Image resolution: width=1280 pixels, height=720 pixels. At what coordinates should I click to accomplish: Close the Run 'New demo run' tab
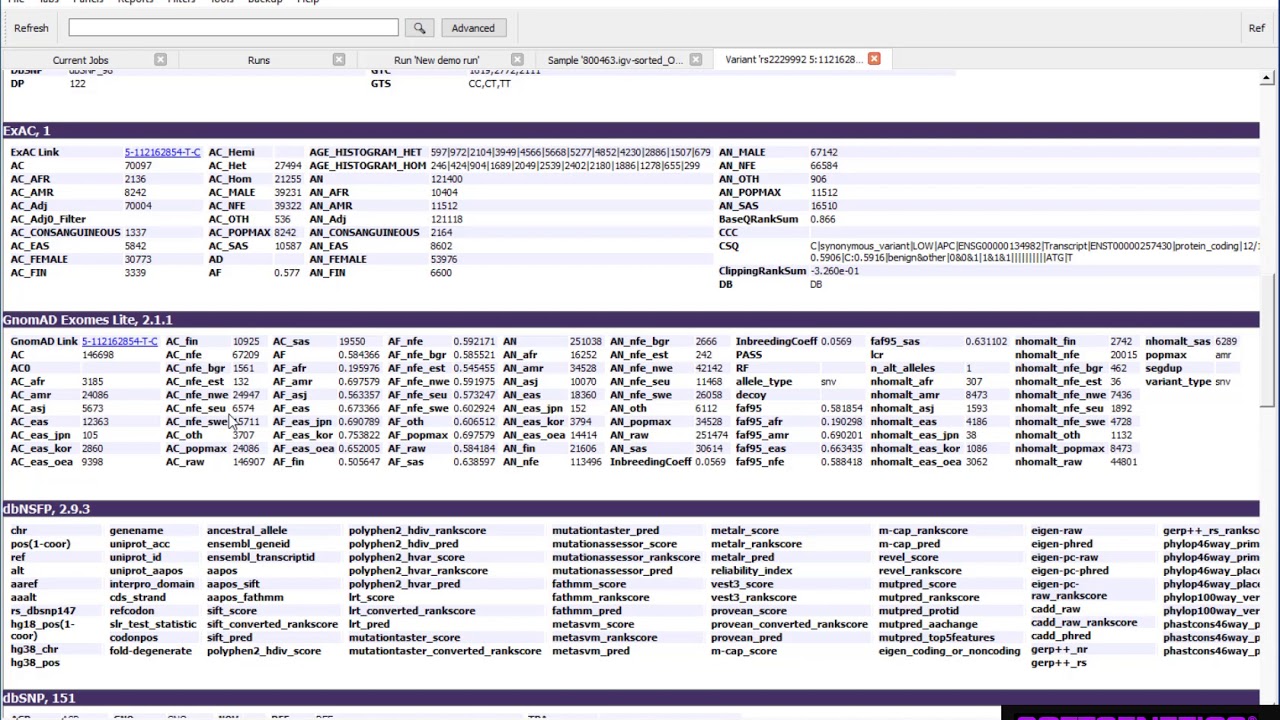517,60
